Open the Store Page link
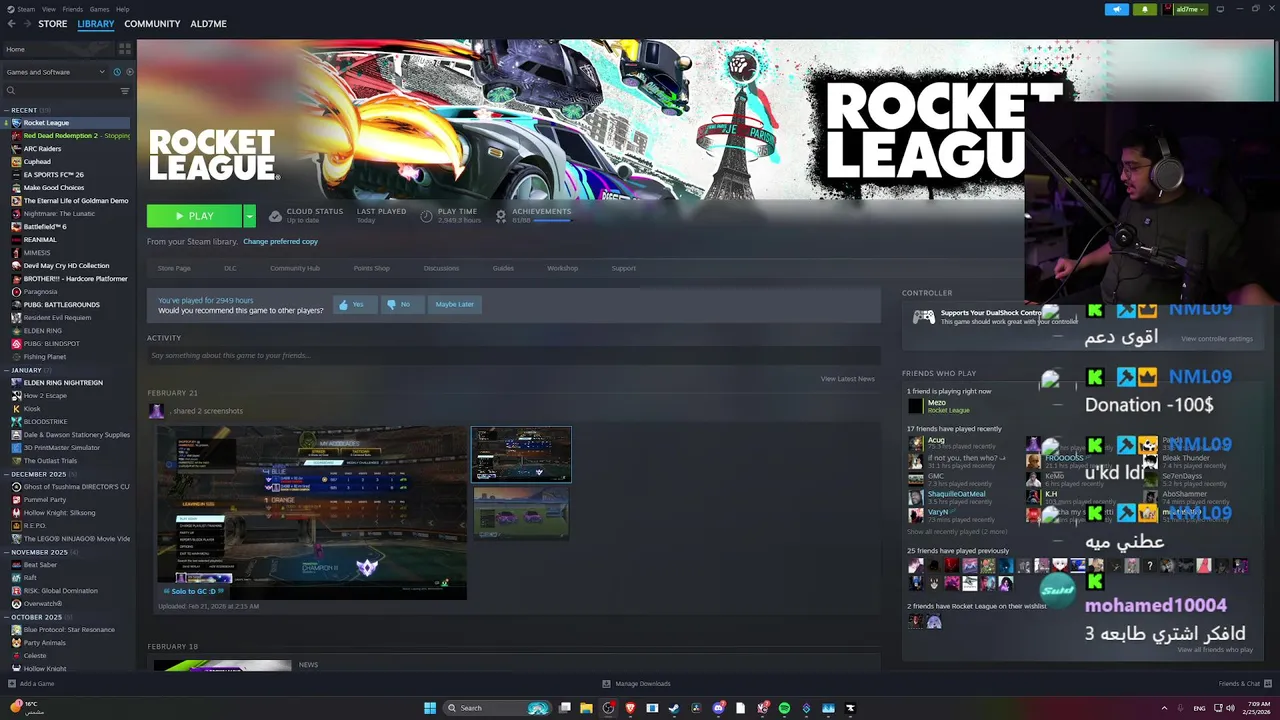Viewport: 1280px width, 720px height. (174, 268)
